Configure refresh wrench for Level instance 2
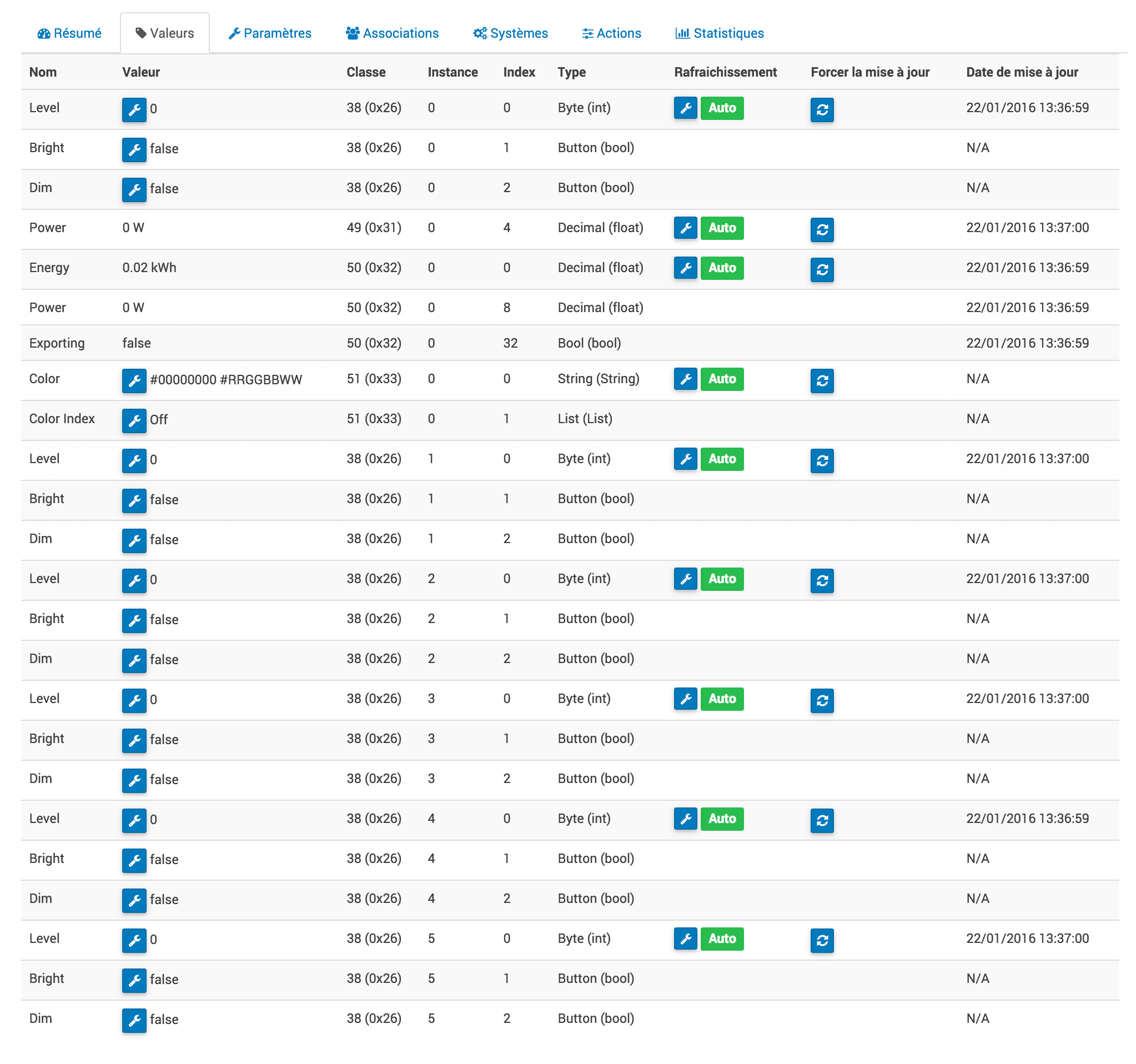 [686, 579]
